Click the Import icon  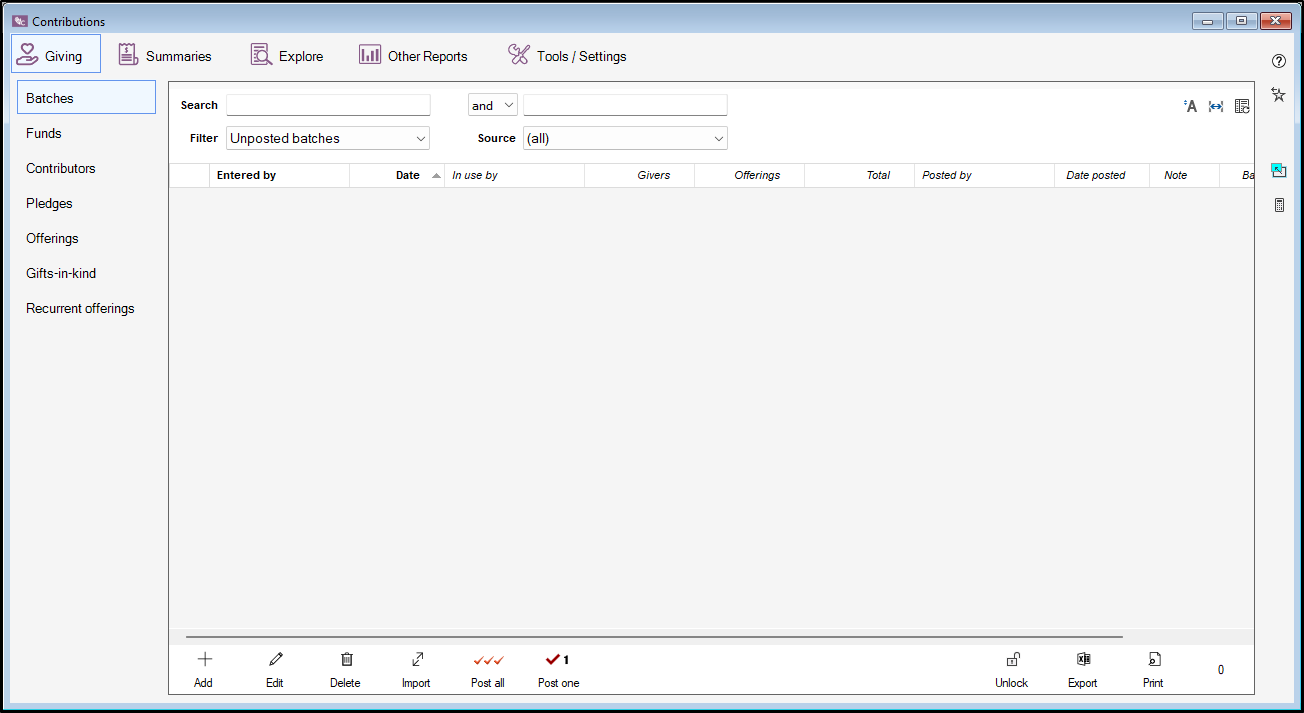coord(417,660)
